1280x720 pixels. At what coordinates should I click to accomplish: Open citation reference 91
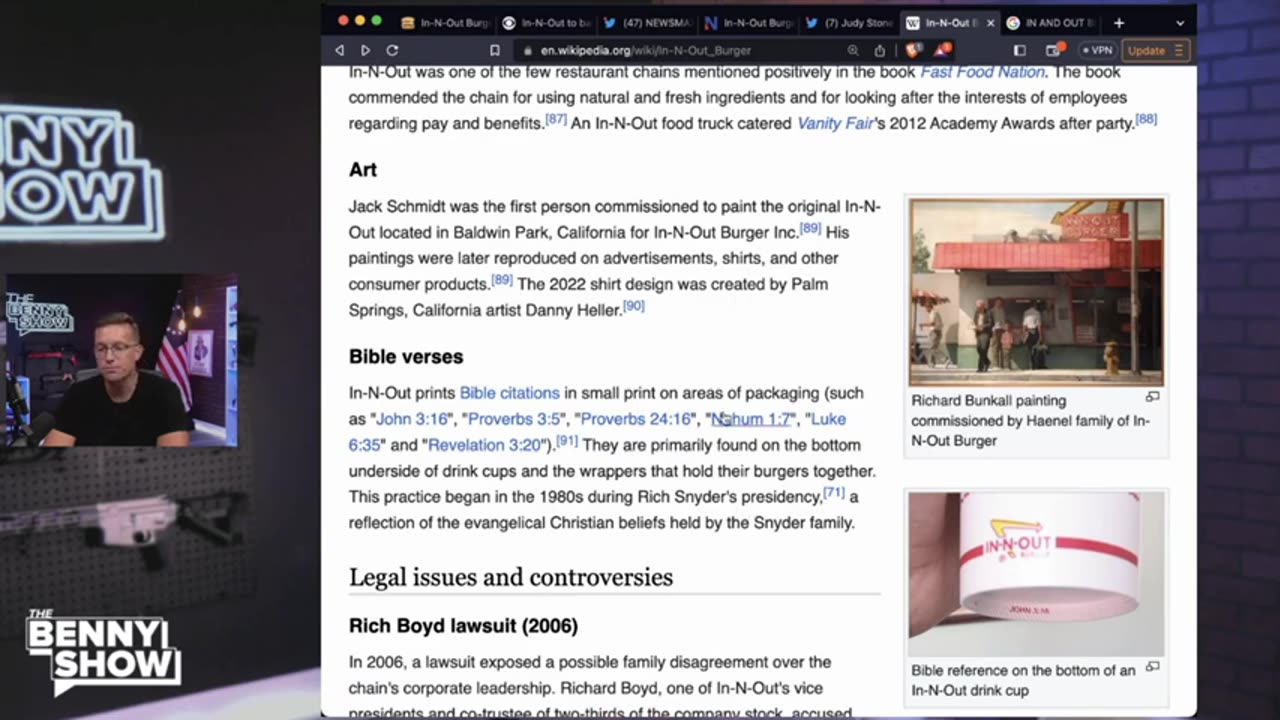(x=567, y=442)
